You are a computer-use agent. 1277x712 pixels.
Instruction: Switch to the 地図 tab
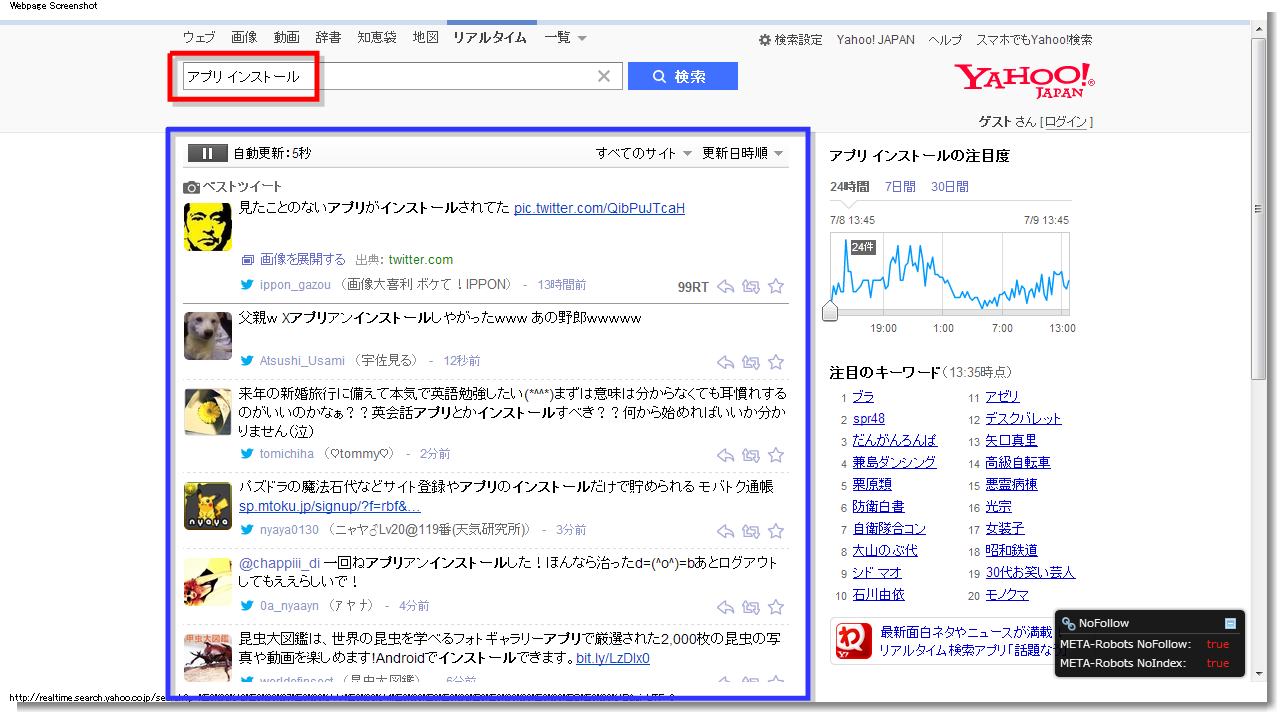point(426,37)
